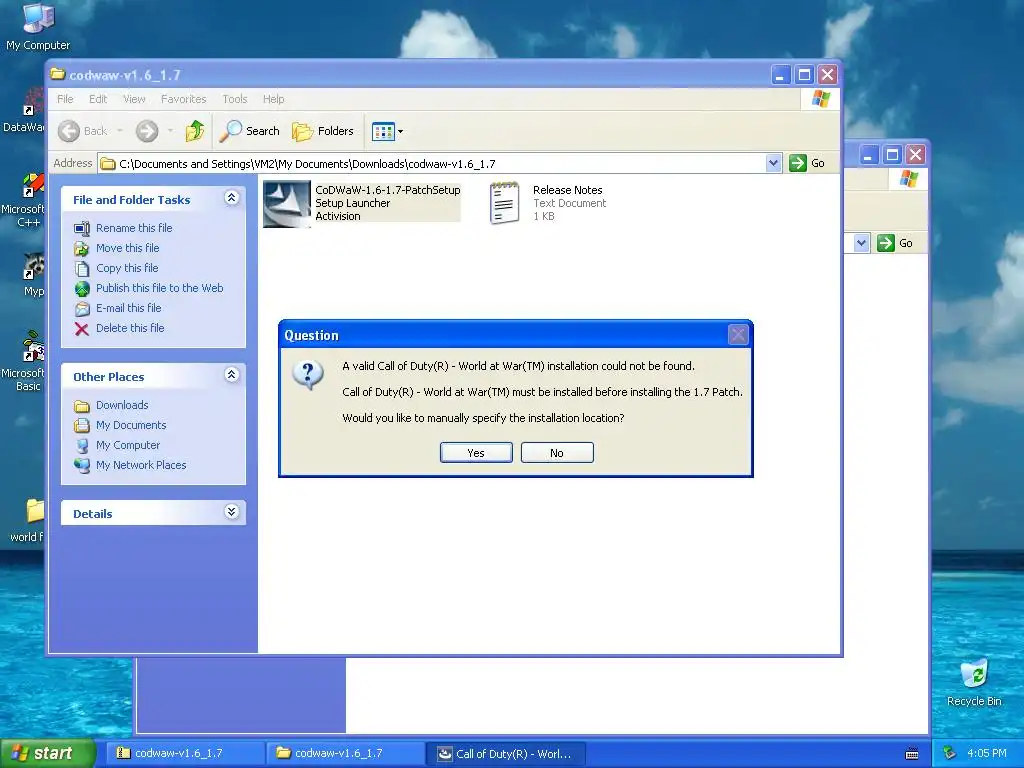Click the red X delete icon
The width and height of the screenshot is (1024, 768).
pyautogui.click(x=82, y=328)
